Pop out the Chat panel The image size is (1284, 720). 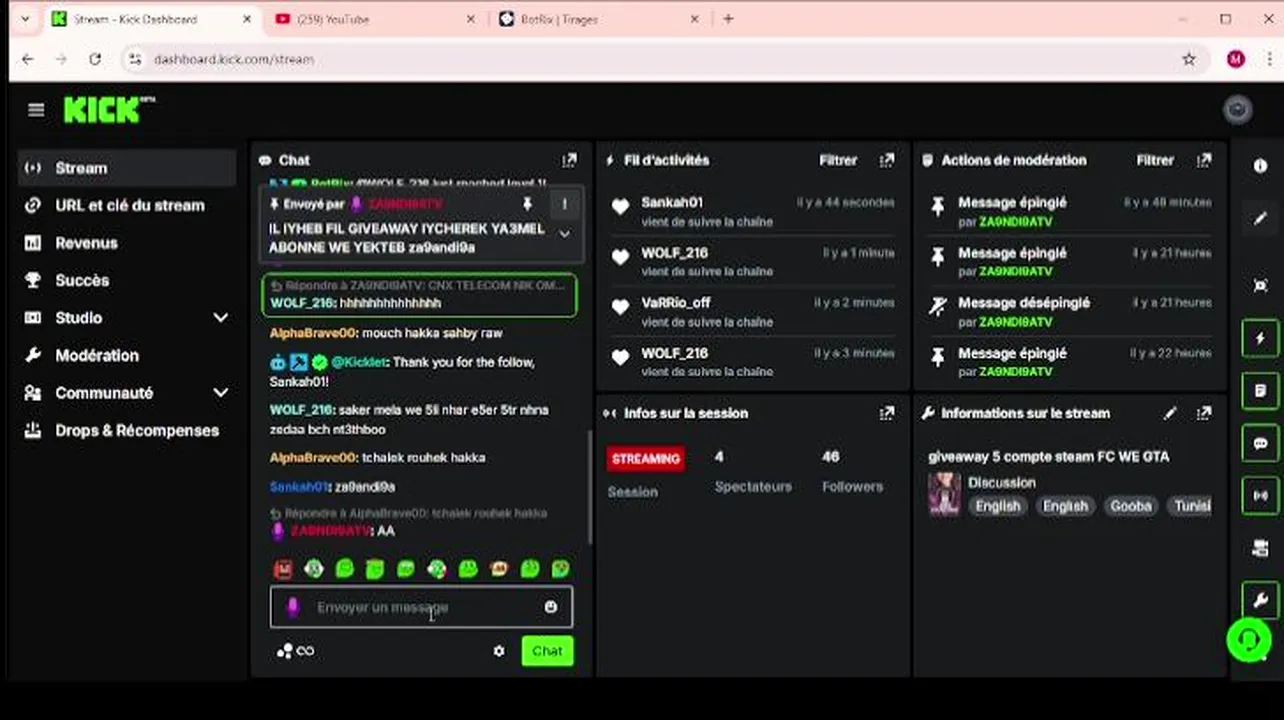569,160
